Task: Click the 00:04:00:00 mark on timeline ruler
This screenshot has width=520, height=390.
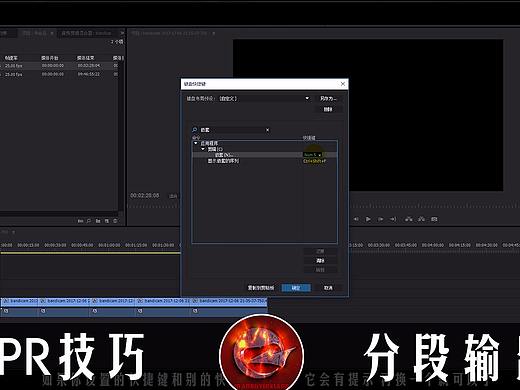Action: [433, 245]
